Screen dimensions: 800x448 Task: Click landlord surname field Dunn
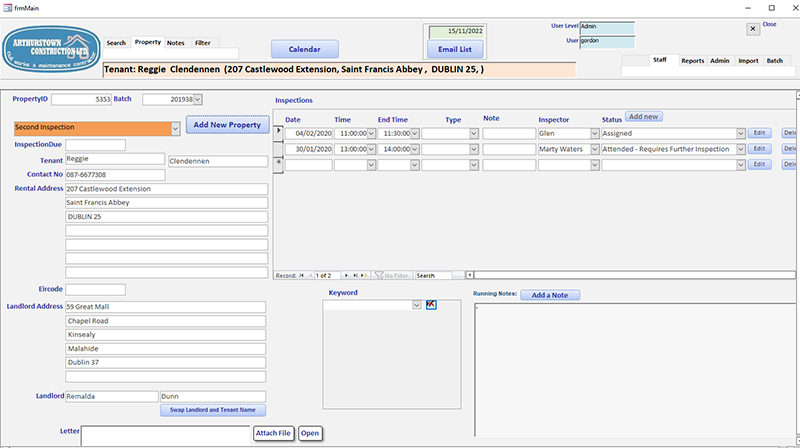tap(213, 396)
